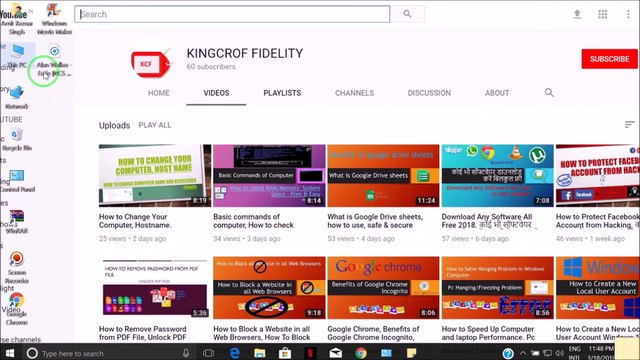Image resolution: width=640 pixels, height=360 pixels.
Task: Open the sort by icon for uploads
Action: 629,124
